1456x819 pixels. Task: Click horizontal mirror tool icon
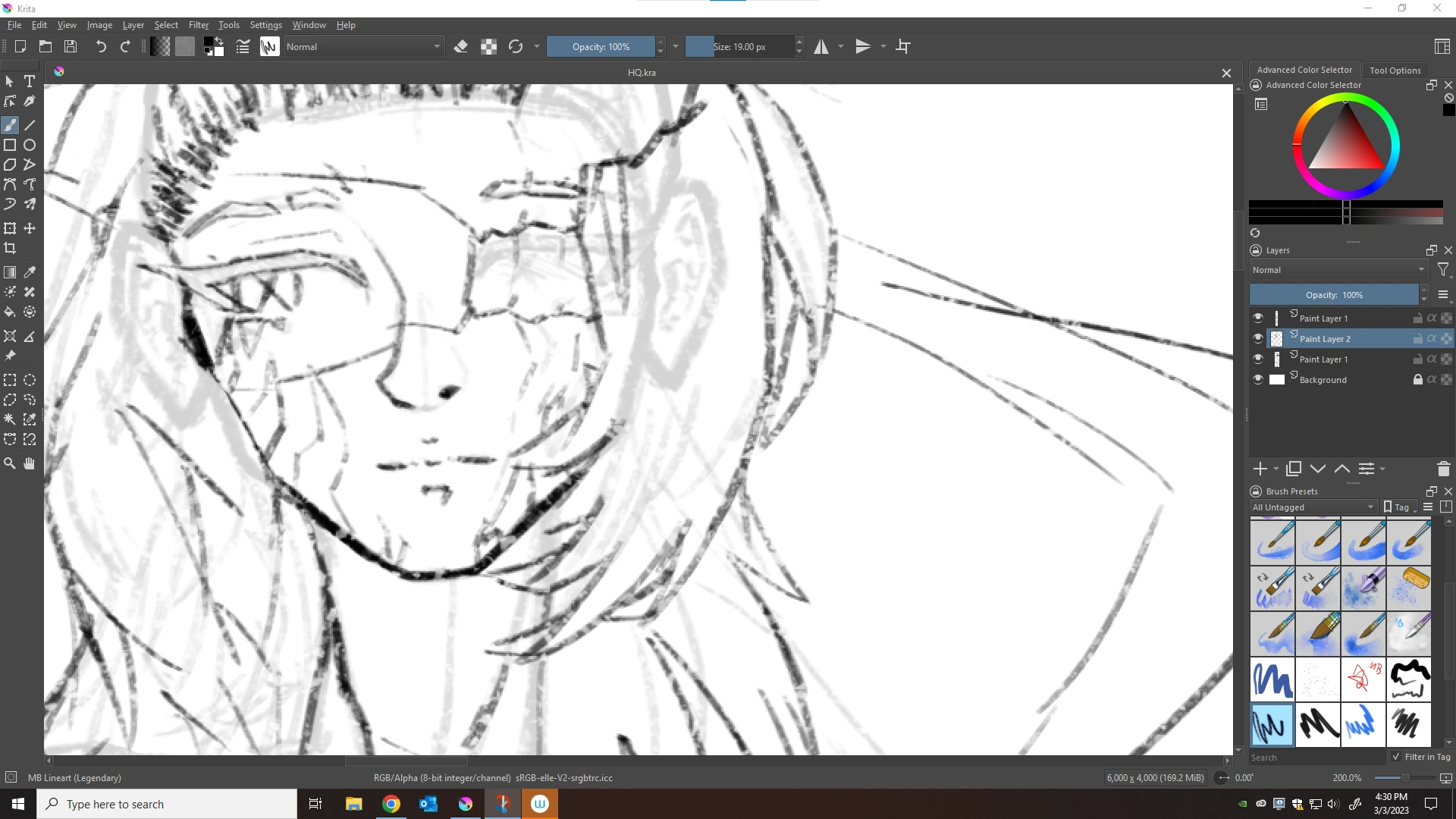tap(821, 47)
